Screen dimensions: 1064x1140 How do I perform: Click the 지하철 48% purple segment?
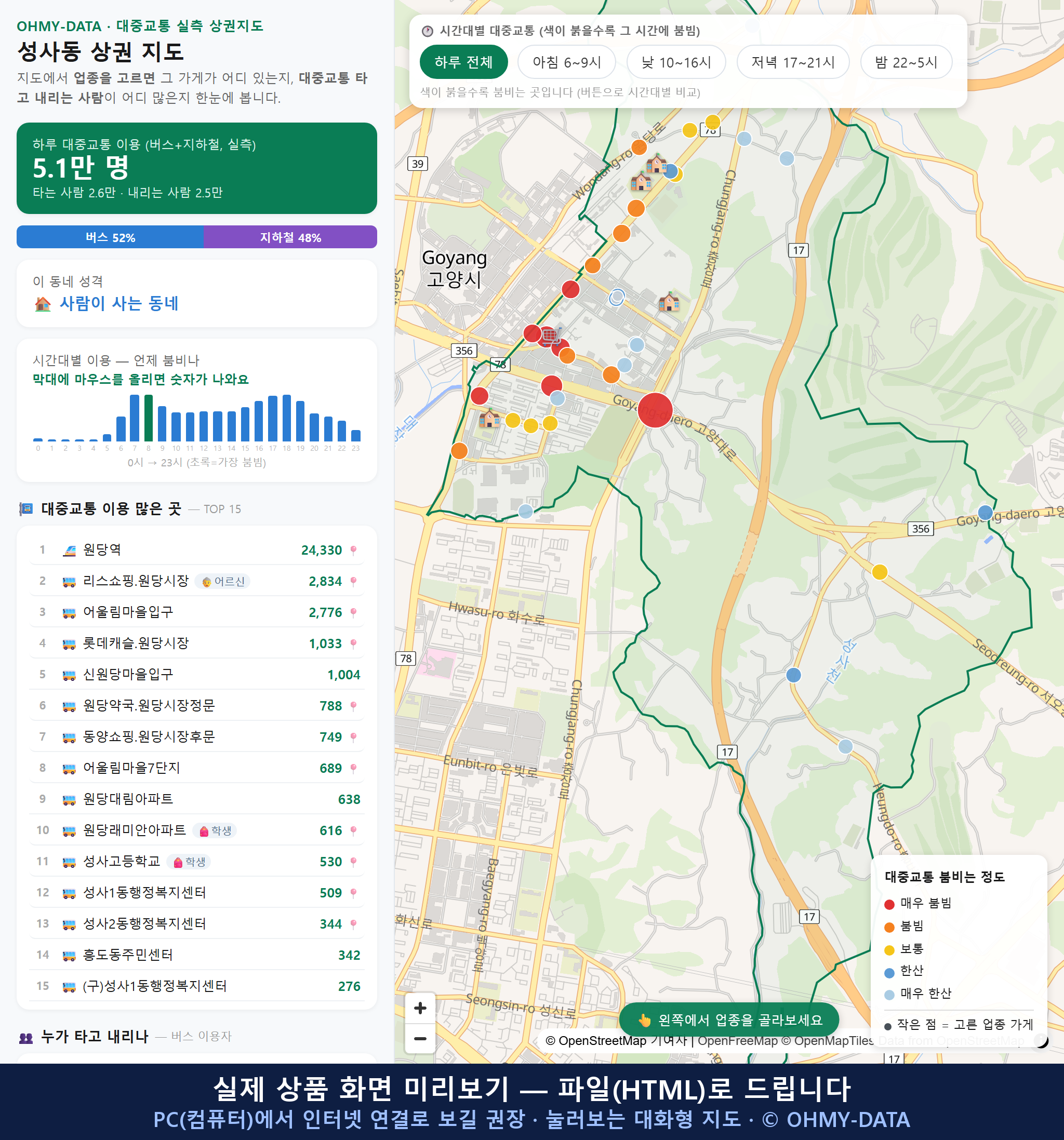290,237
